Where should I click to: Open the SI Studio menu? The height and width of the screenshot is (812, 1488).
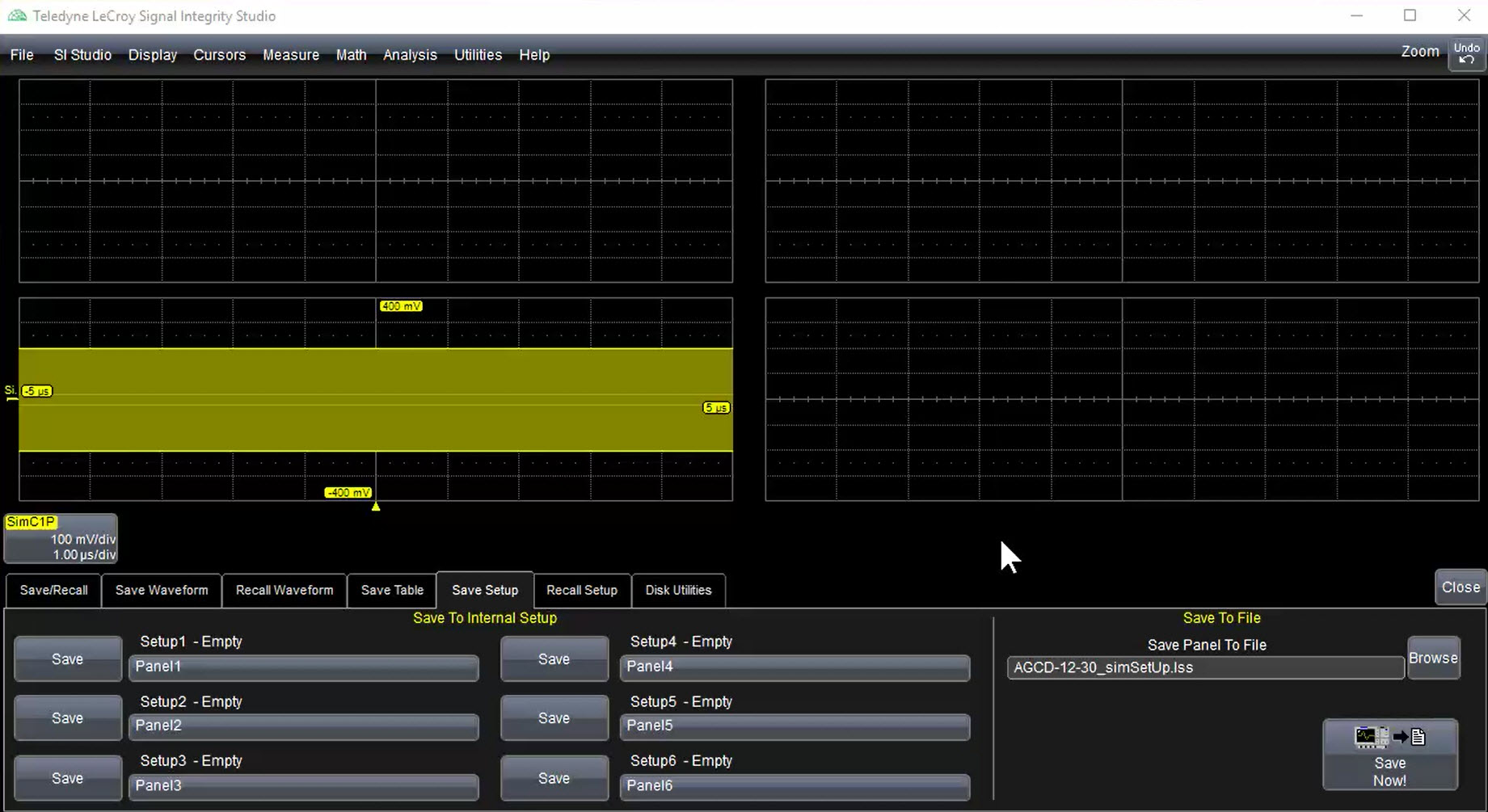pyautogui.click(x=82, y=55)
